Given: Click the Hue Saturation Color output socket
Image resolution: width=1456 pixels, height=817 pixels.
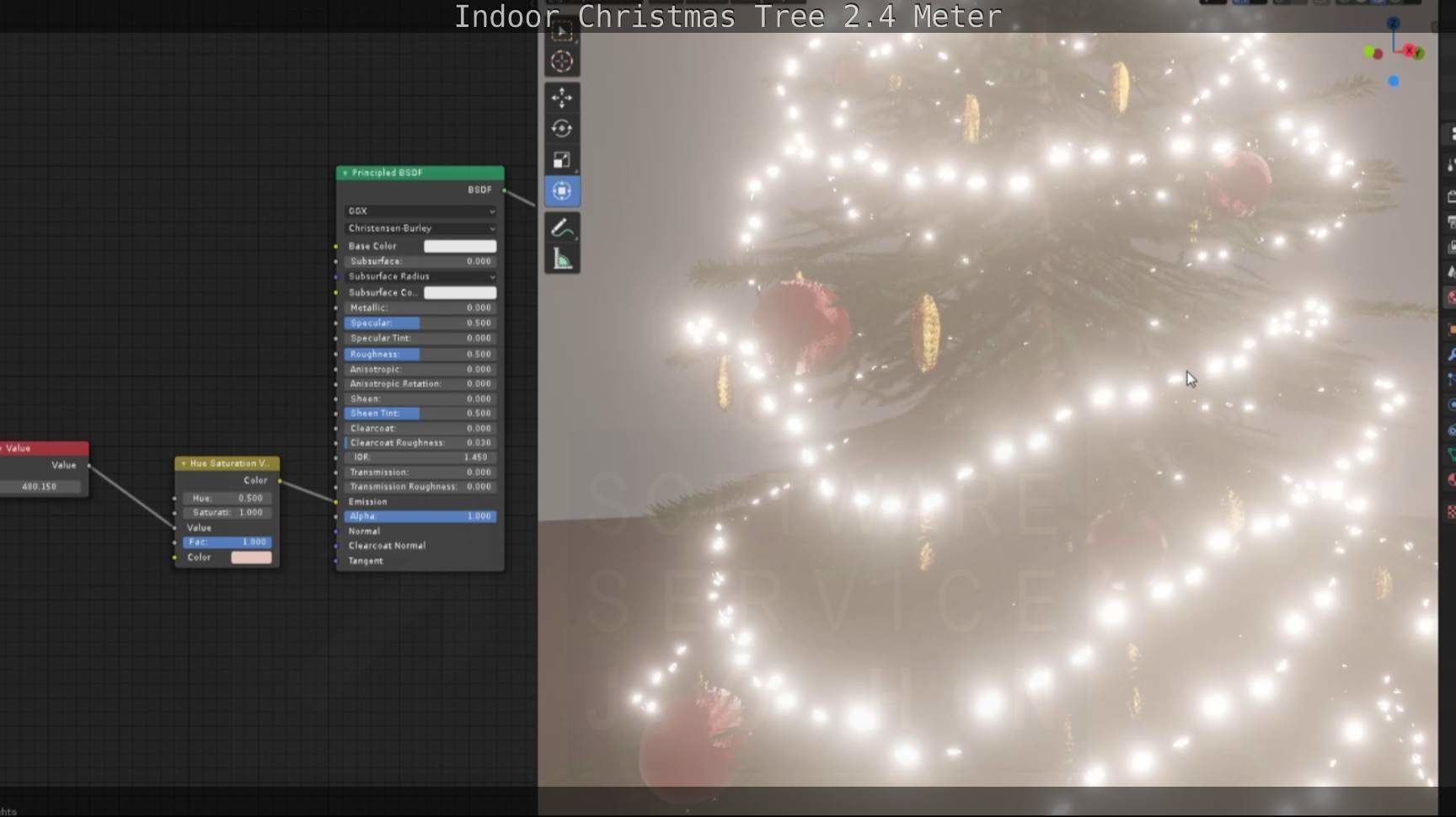Looking at the screenshot, I should coord(280,481).
